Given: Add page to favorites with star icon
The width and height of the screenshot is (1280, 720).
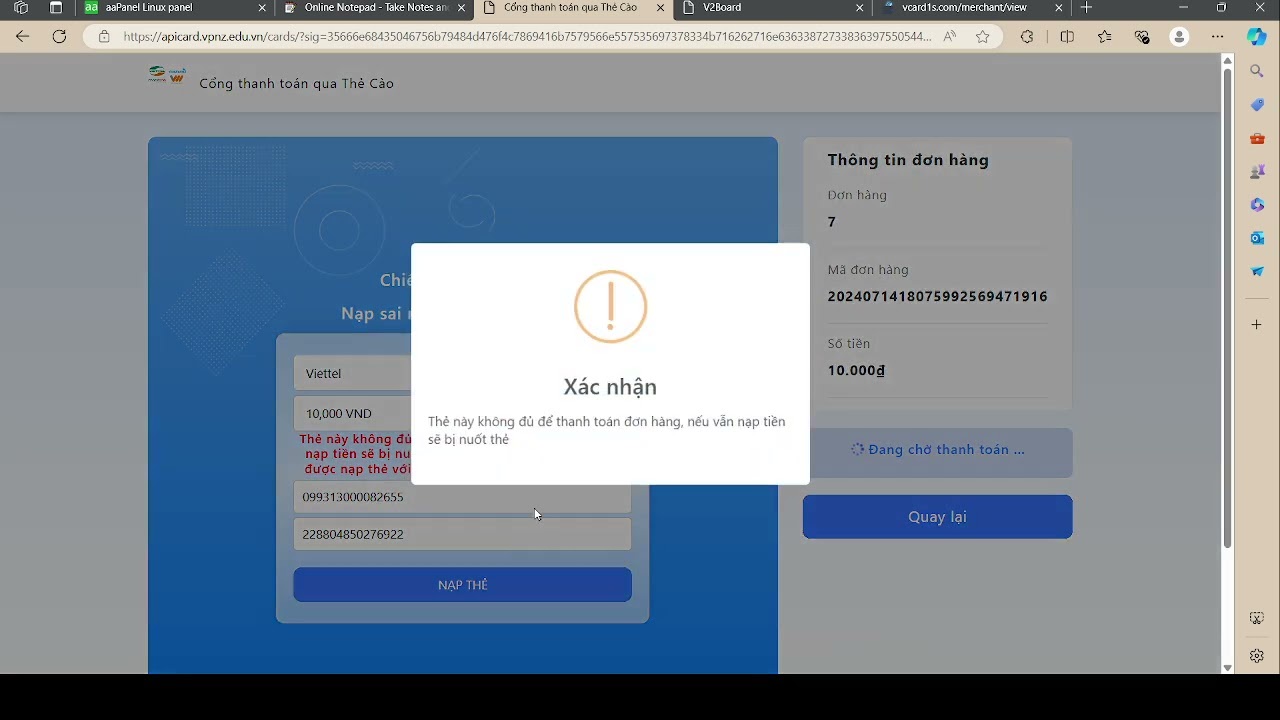Looking at the screenshot, I should coord(983,37).
